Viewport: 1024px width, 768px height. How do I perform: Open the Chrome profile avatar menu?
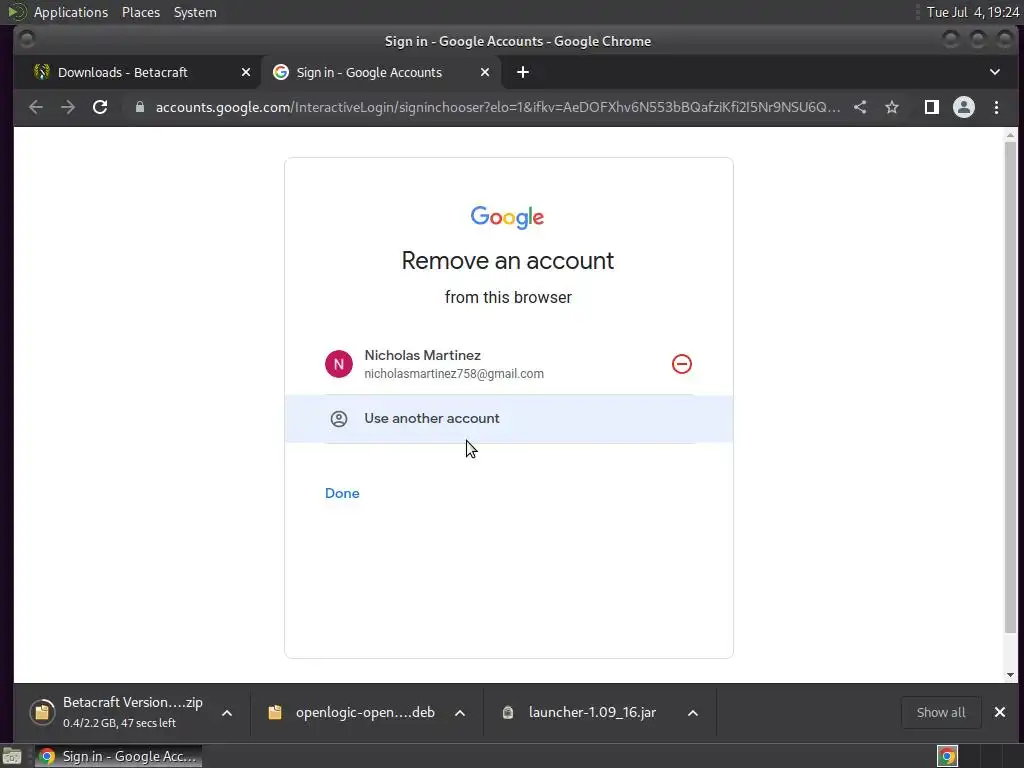pos(964,107)
